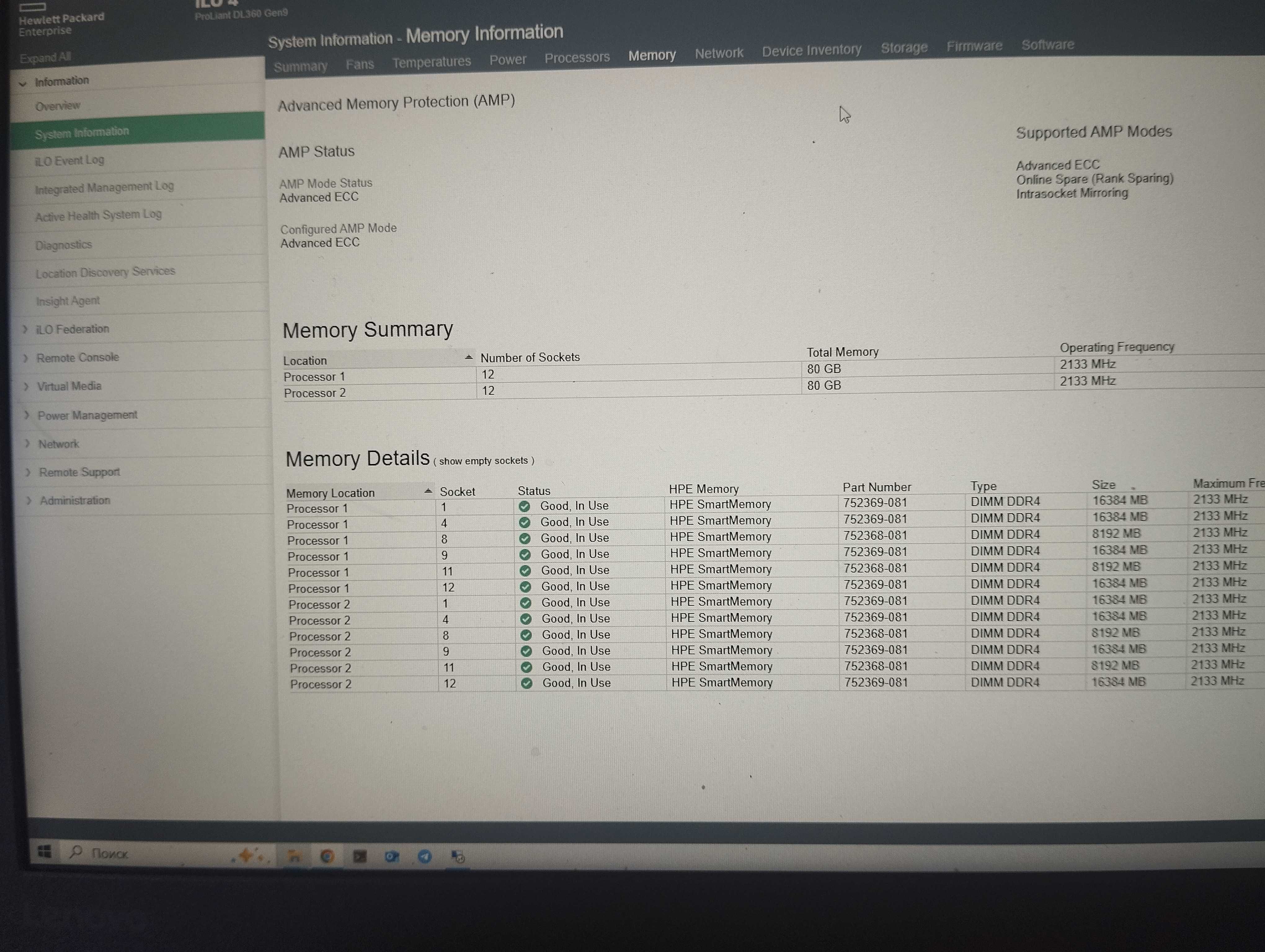This screenshot has width=1265, height=952.
Task: Click green status icon for Processor 1 socket 12
Action: [526, 586]
